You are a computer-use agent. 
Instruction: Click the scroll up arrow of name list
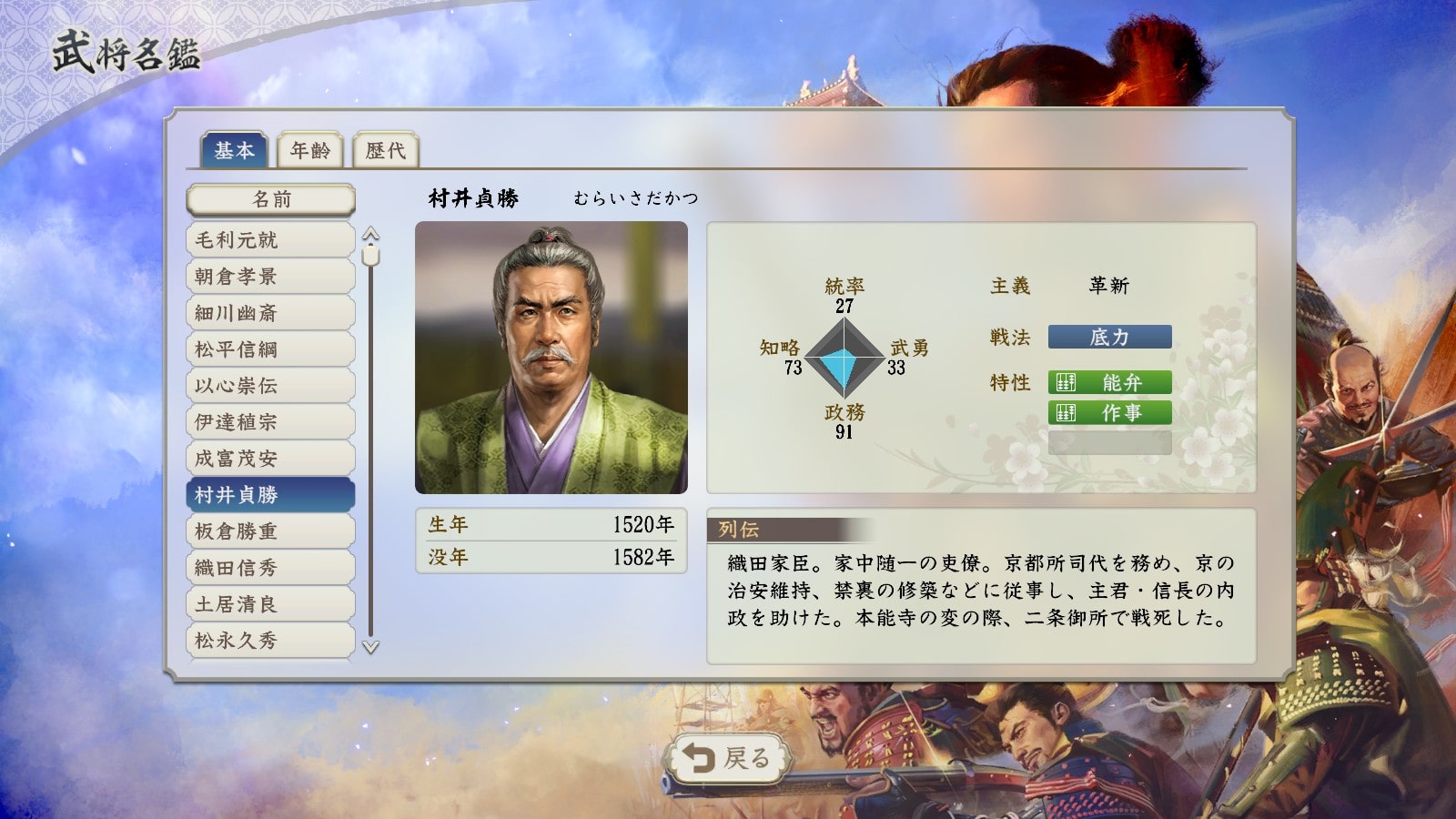coord(370,235)
